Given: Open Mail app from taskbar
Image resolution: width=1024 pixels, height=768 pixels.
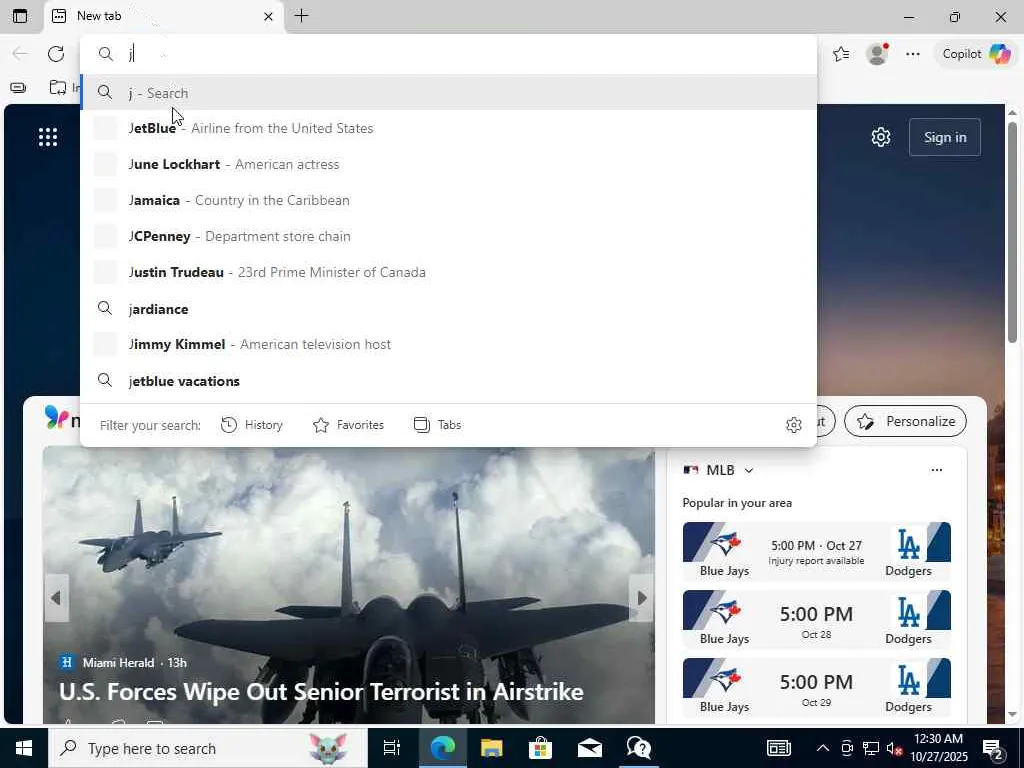Looking at the screenshot, I should (x=590, y=748).
